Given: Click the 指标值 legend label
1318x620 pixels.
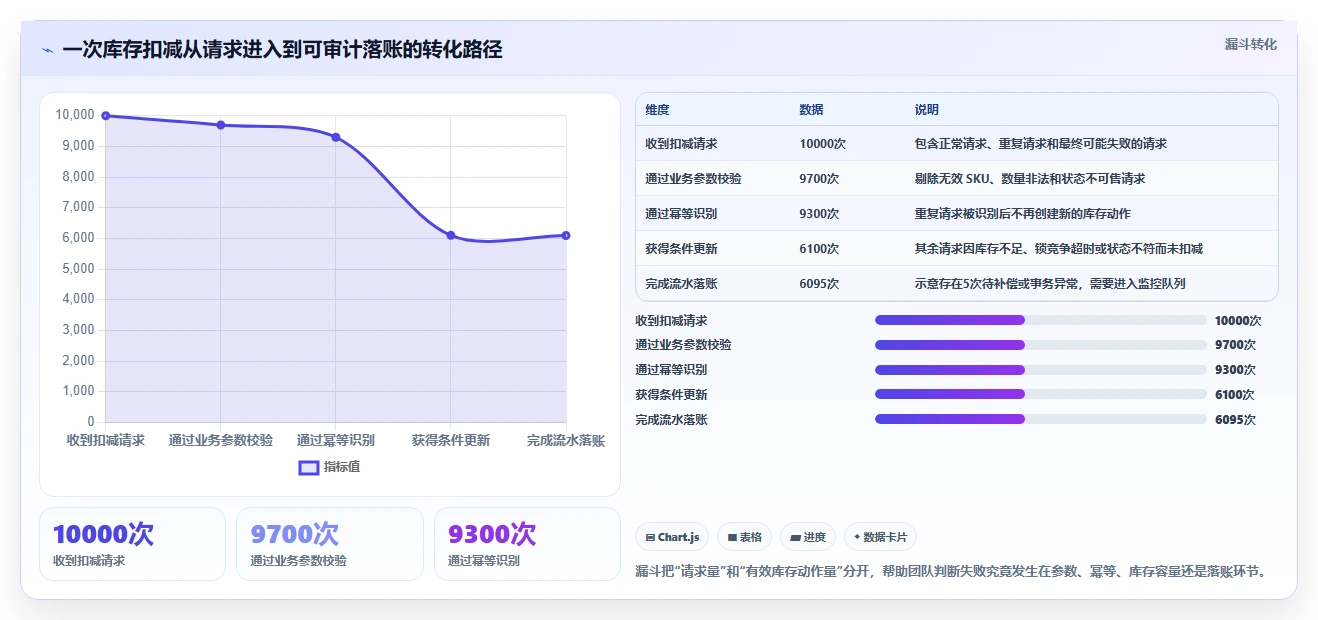Looking at the screenshot, I should pos(341,467).
